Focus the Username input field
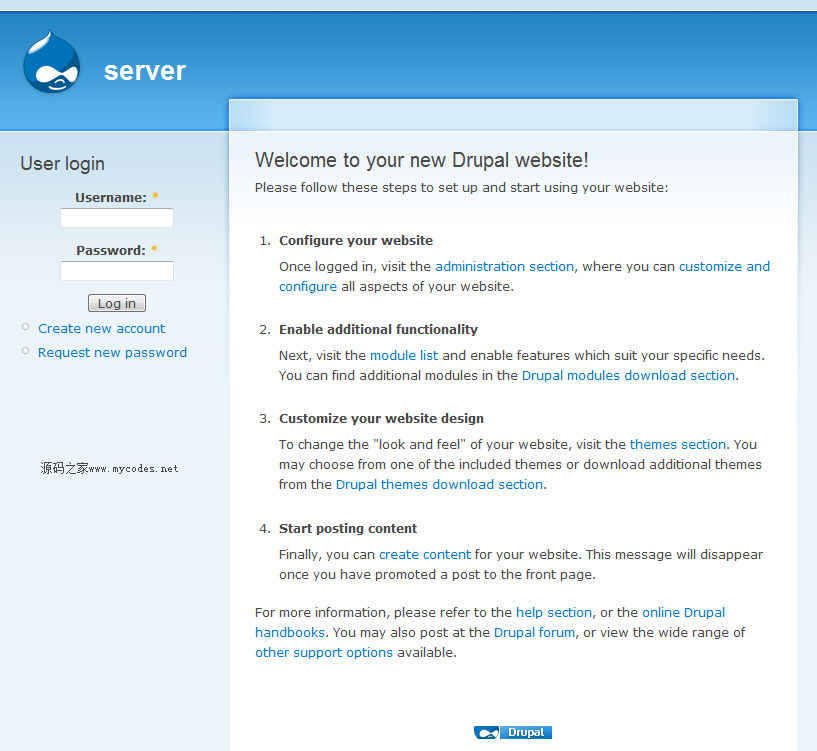Viewport: 817px width, 751px height. tap(117, 218)
